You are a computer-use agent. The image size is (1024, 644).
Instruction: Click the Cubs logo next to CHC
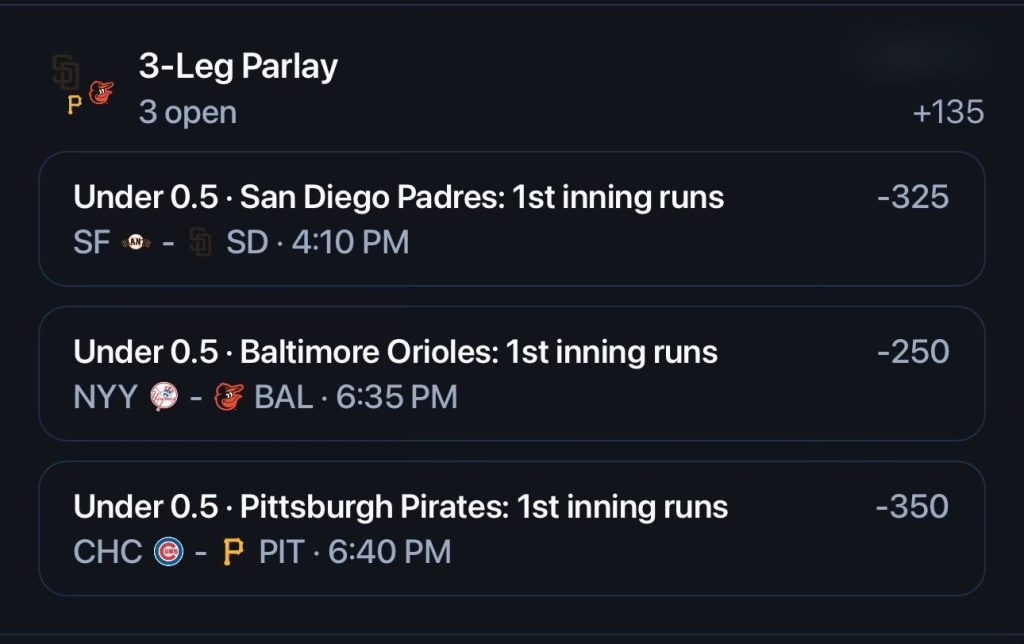coord(168,552)
